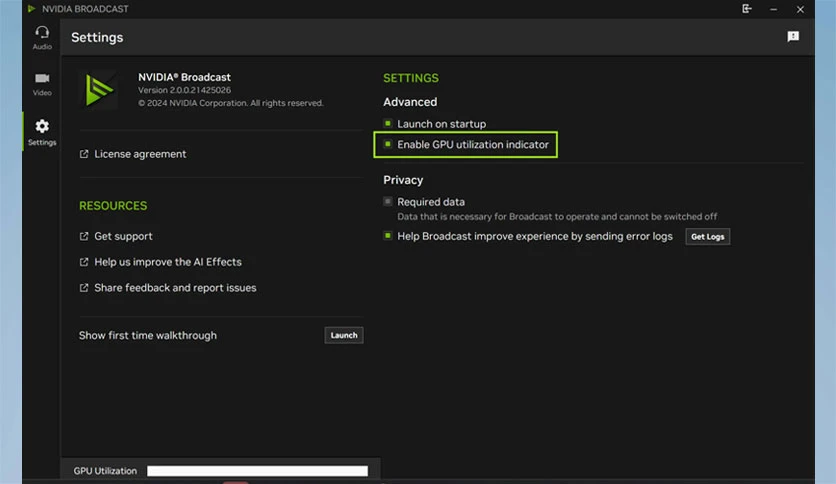The width and height of the screenshot is (836, 484).
Task: Open Share feedback and report issues
Action: (x=175, y=288)
